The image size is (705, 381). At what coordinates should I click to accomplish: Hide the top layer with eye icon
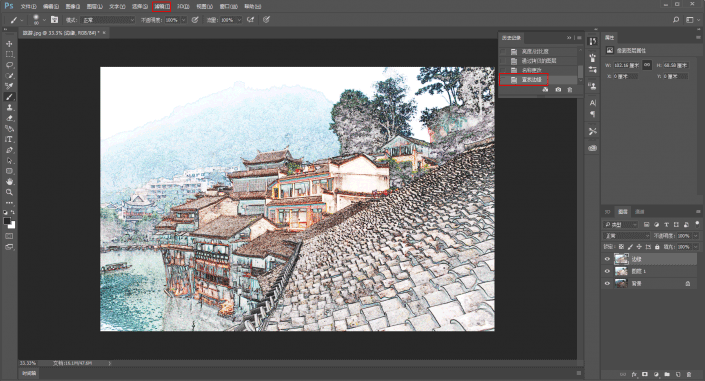(x=607, y=259)
